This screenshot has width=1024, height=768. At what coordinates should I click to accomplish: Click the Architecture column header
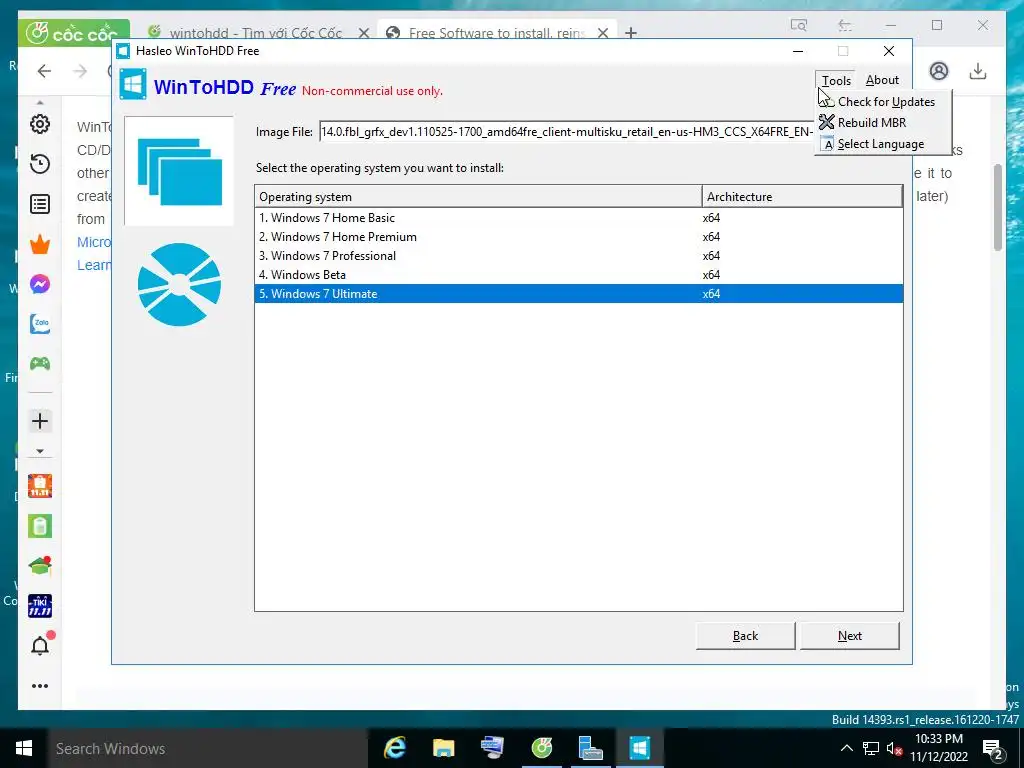click(x=803, y=197)
